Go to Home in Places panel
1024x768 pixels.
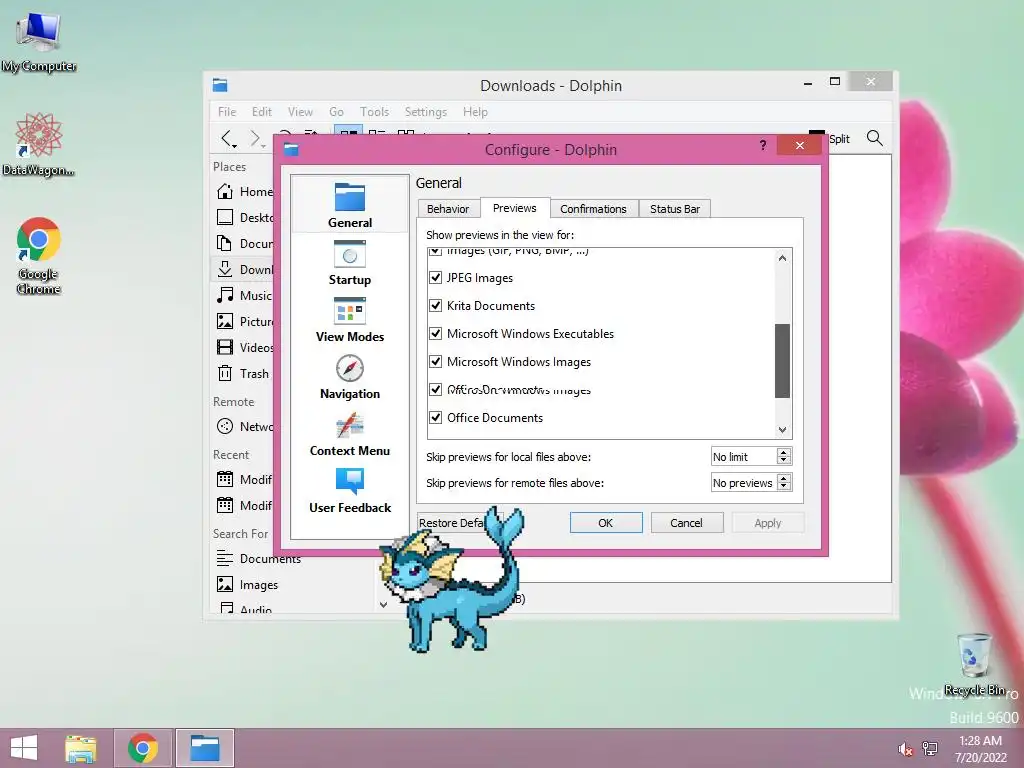(244, 191)
